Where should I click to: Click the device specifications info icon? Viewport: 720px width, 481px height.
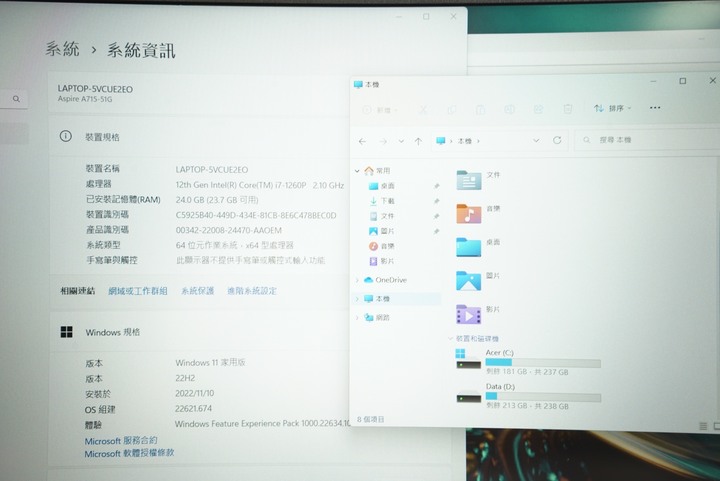66,136
